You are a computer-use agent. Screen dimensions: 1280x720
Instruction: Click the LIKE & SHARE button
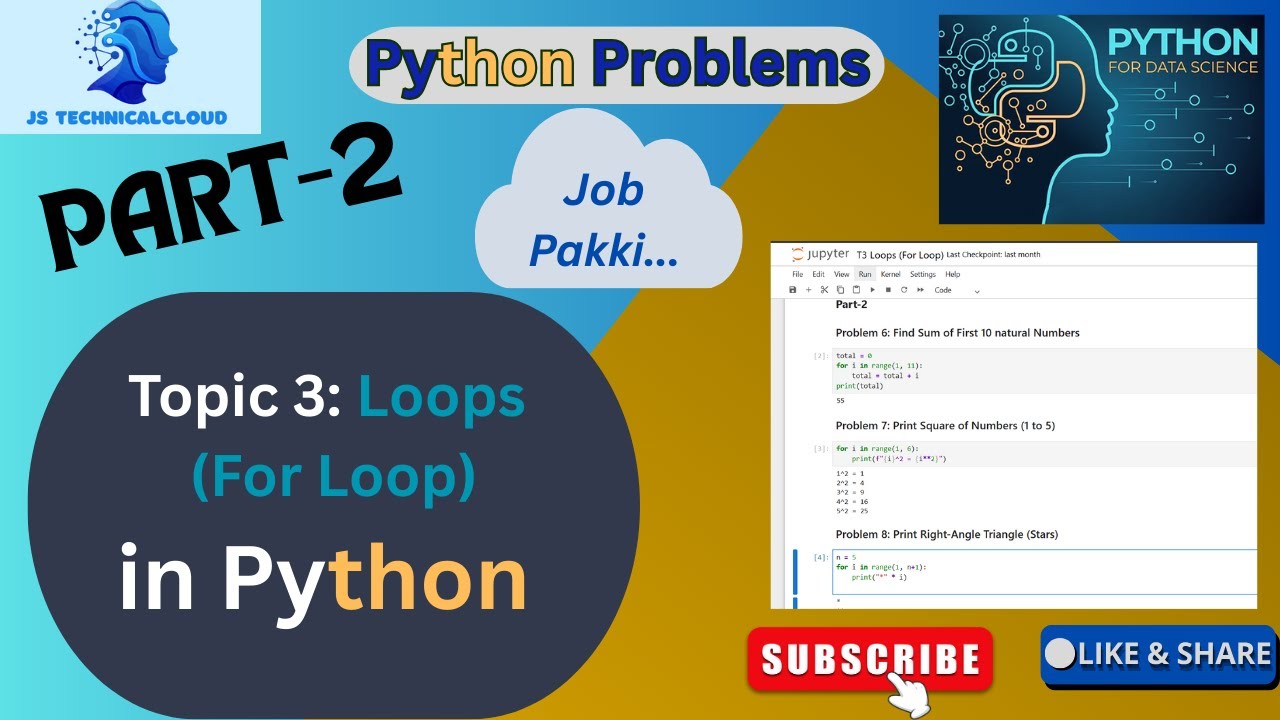point(1158,655)
